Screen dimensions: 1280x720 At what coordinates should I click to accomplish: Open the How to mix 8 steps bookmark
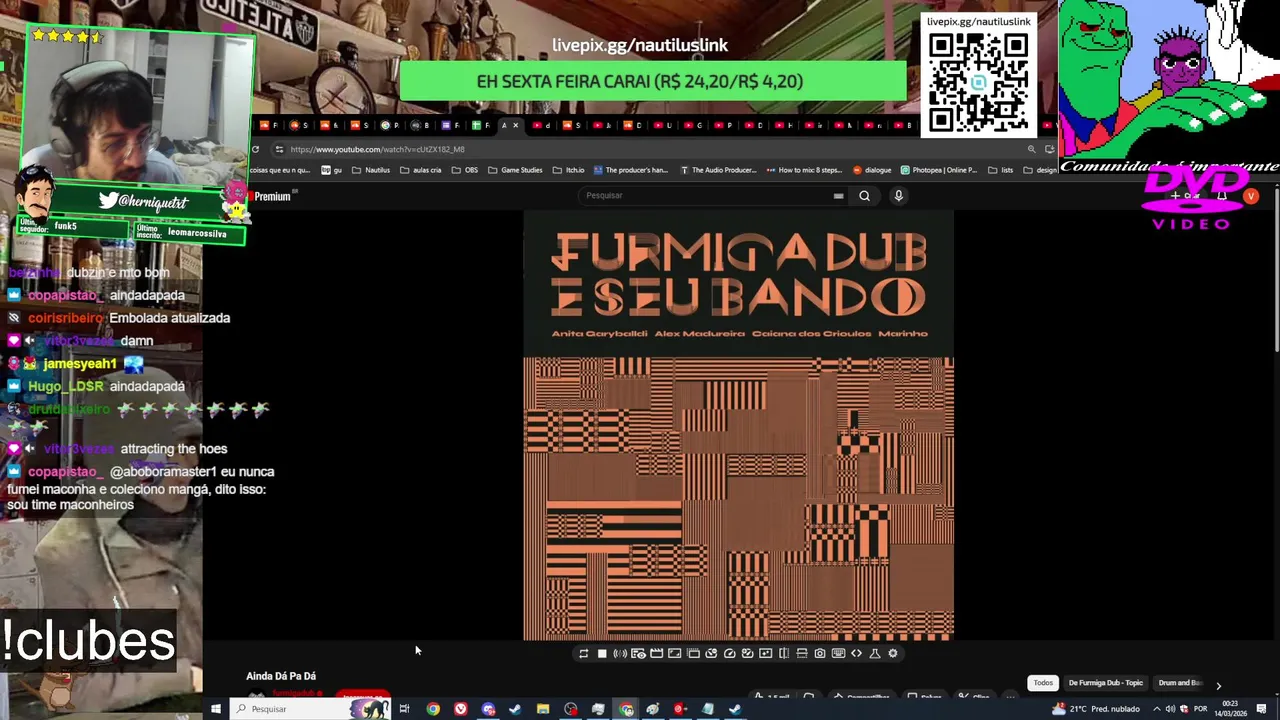coord(804,170)
